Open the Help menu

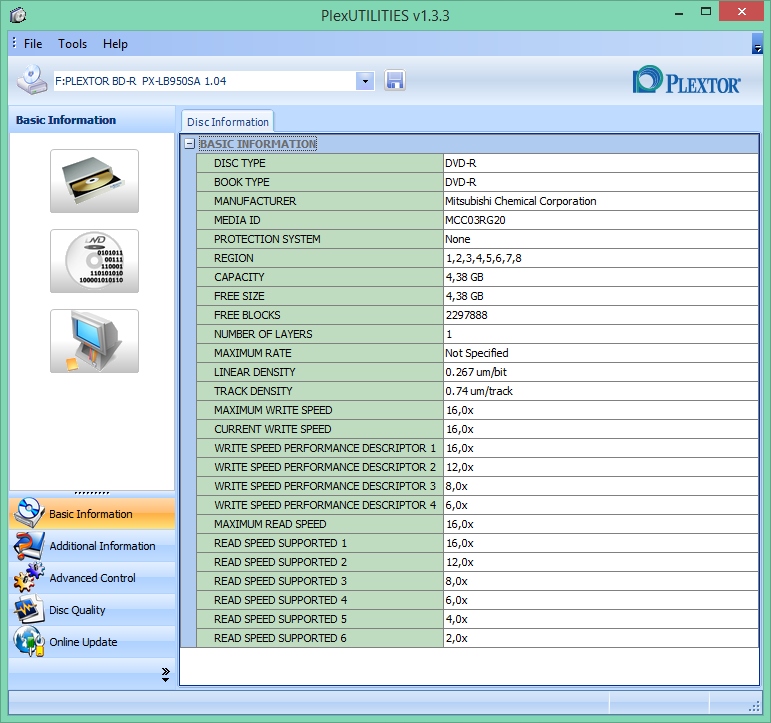115,44
